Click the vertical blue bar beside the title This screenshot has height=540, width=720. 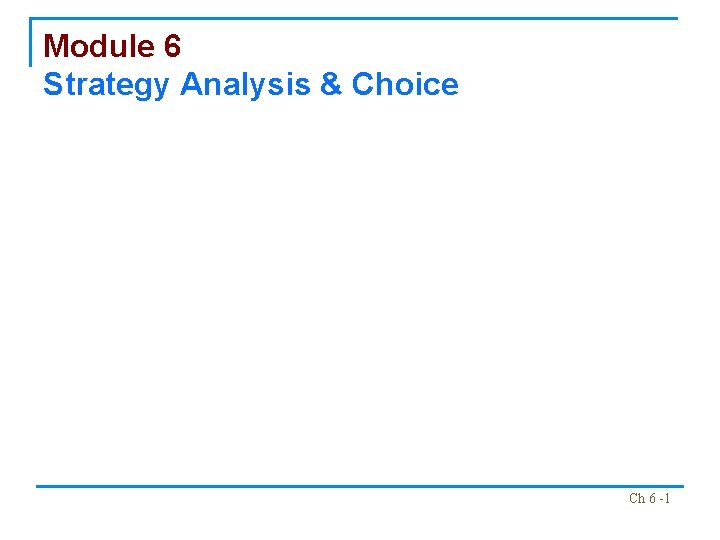click(31, 43)
